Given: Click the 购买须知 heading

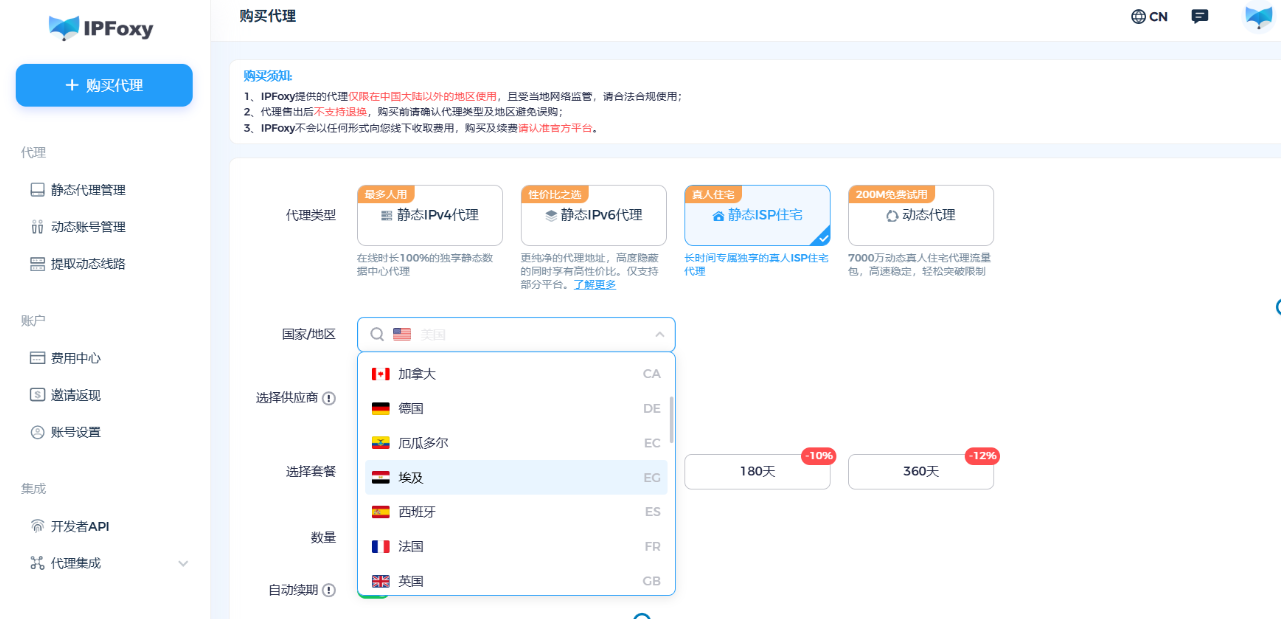Looking at the screenshot, I should (268, 76).
